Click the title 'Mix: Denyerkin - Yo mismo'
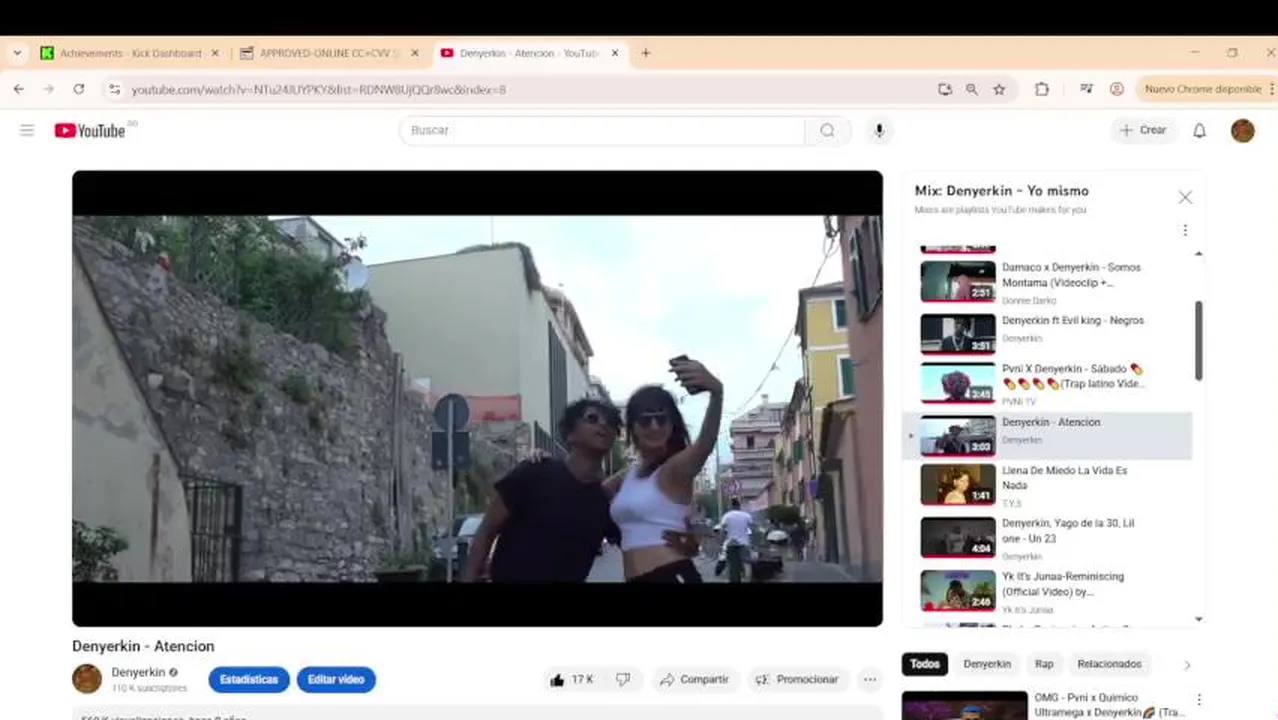The image size is (1278, 720). pyautogui.click(x=1001, y=191)
